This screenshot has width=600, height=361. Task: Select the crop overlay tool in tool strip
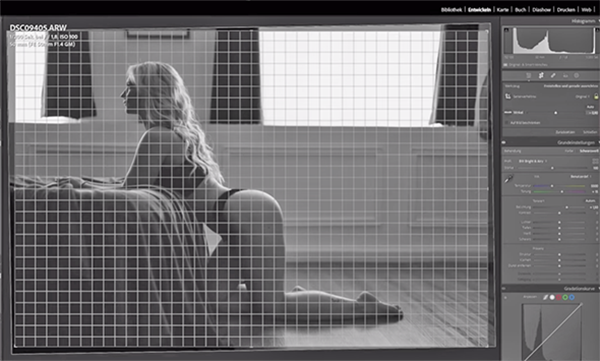point(528,75)
